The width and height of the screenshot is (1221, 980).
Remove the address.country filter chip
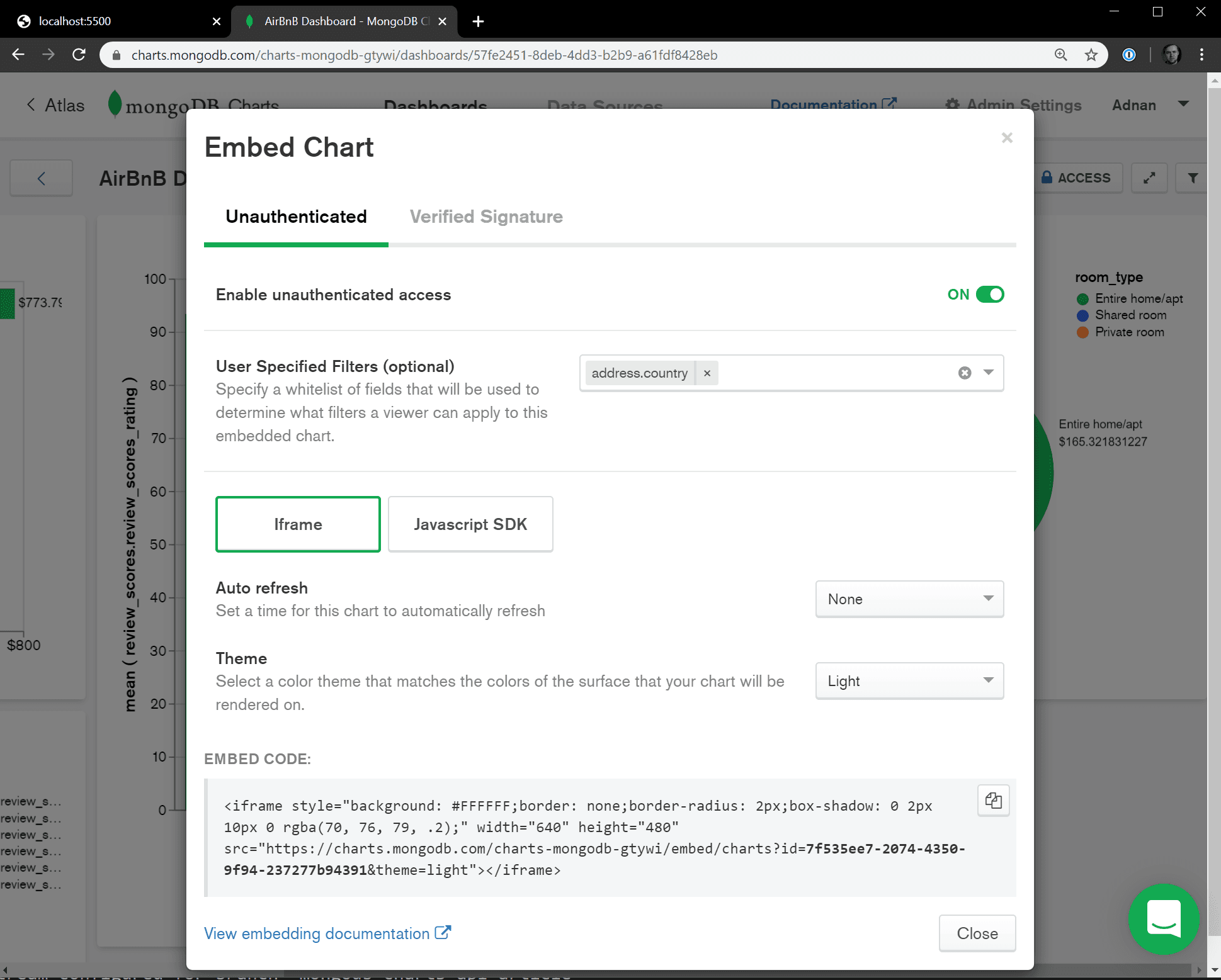(707, 373)
